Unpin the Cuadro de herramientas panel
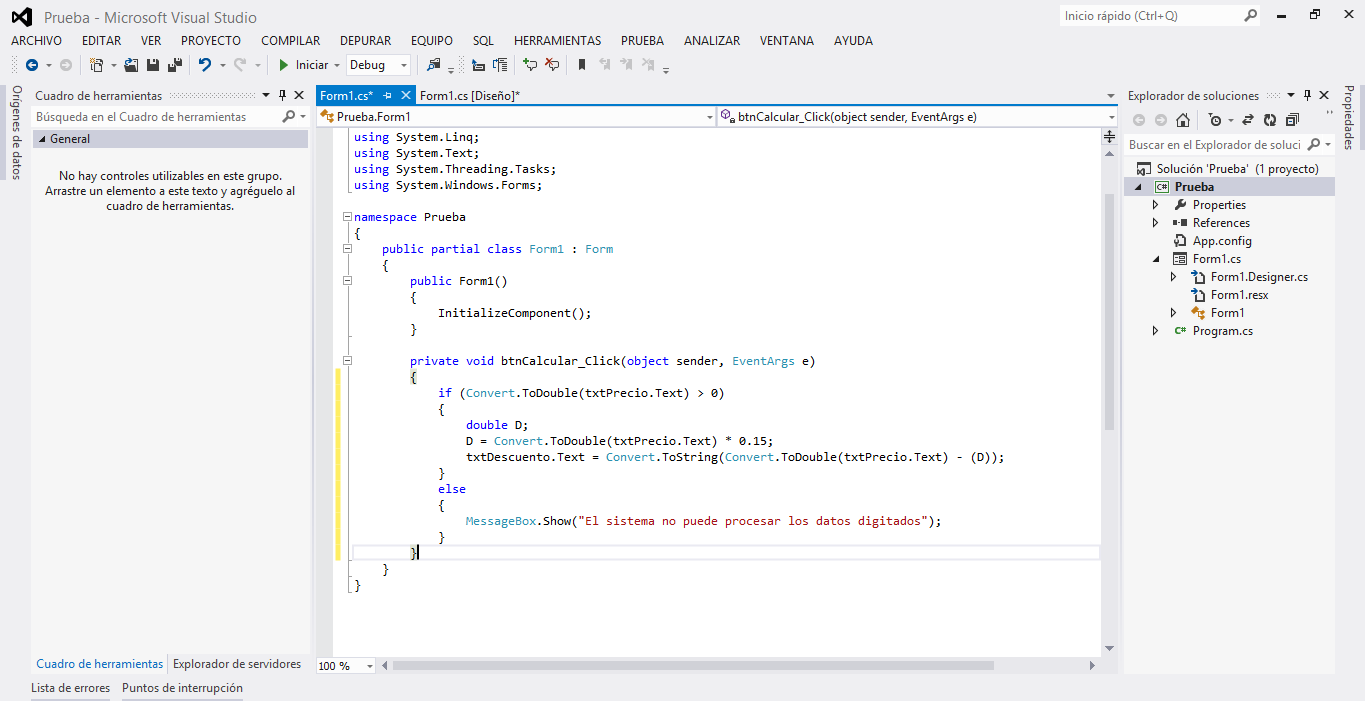 283,95
